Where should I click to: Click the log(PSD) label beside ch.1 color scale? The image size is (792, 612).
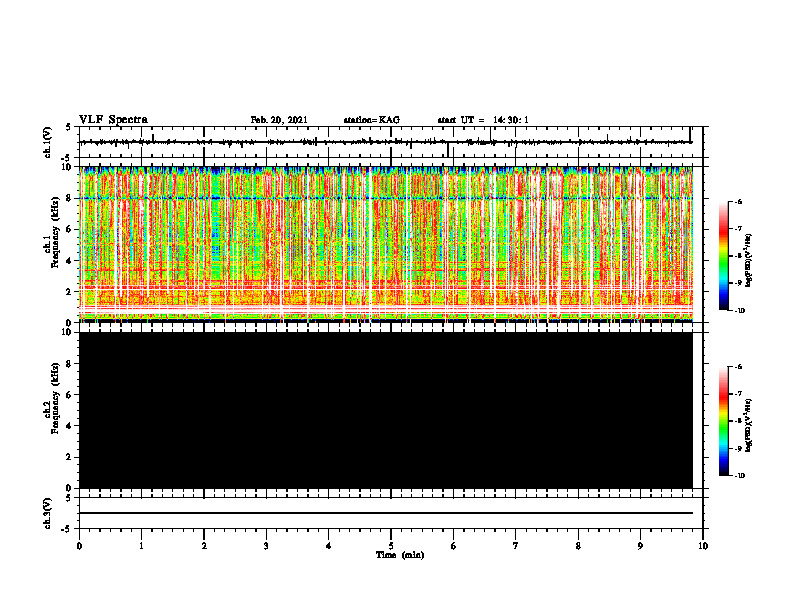coord(749,261)
